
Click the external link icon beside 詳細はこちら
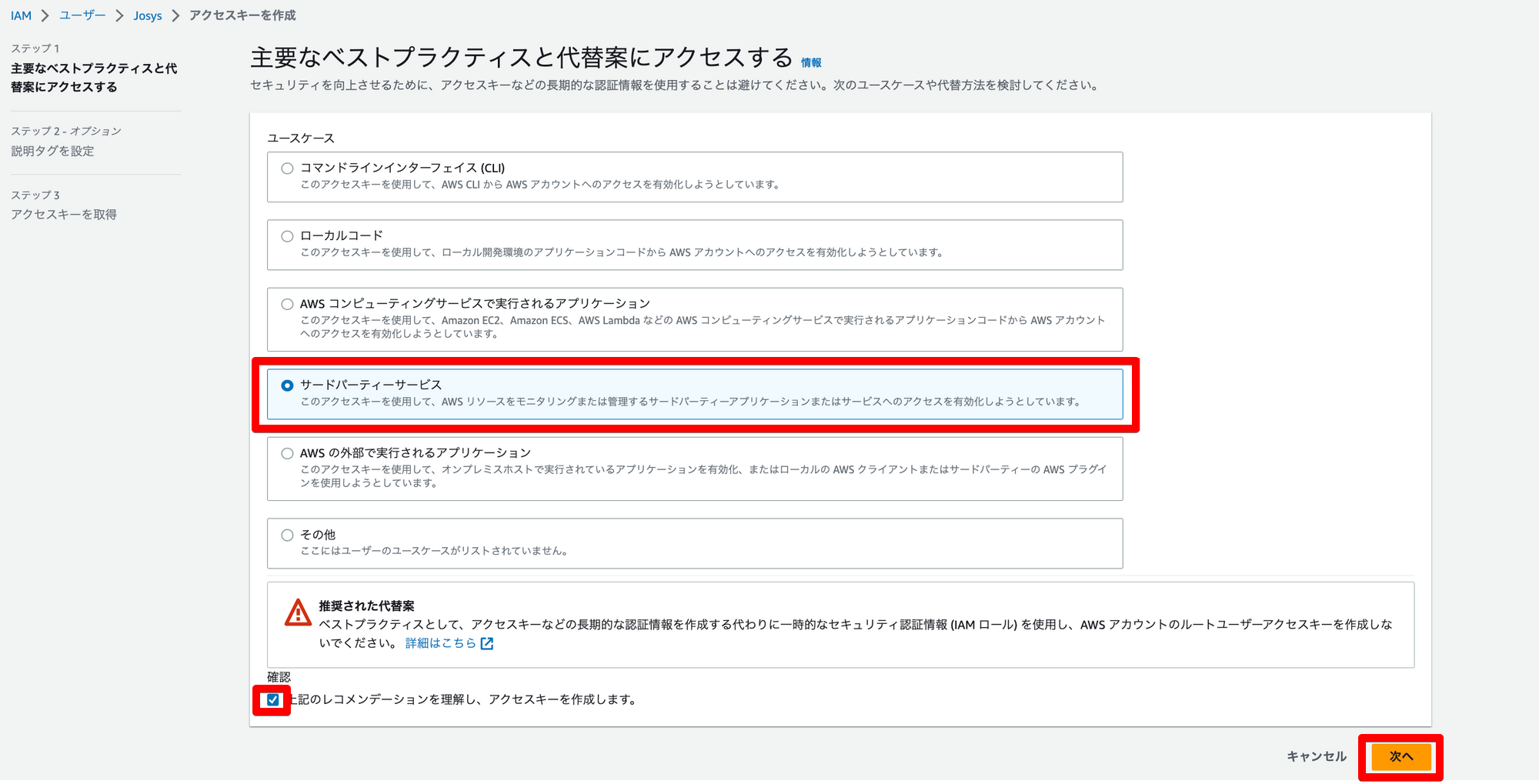point(487,643)
